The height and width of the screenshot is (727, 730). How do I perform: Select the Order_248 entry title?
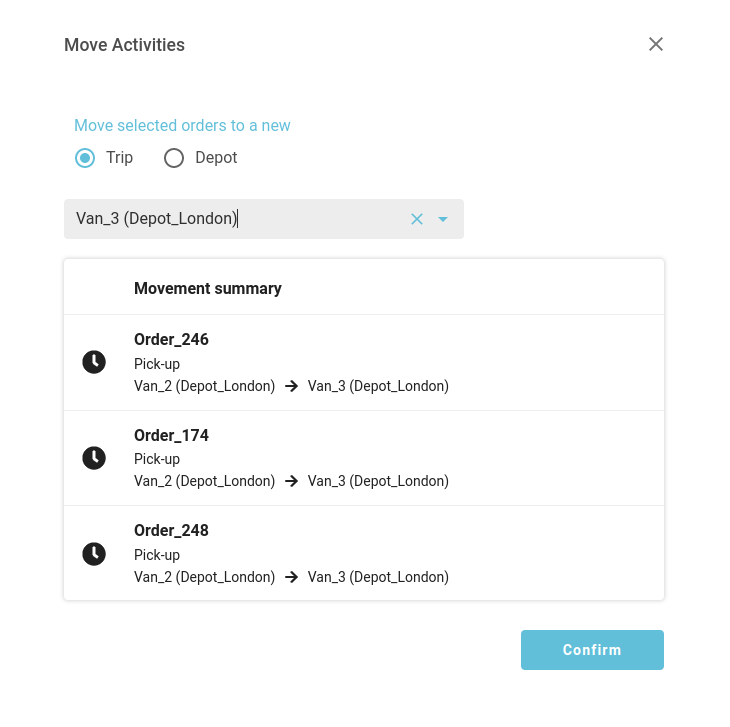(171, 530)
